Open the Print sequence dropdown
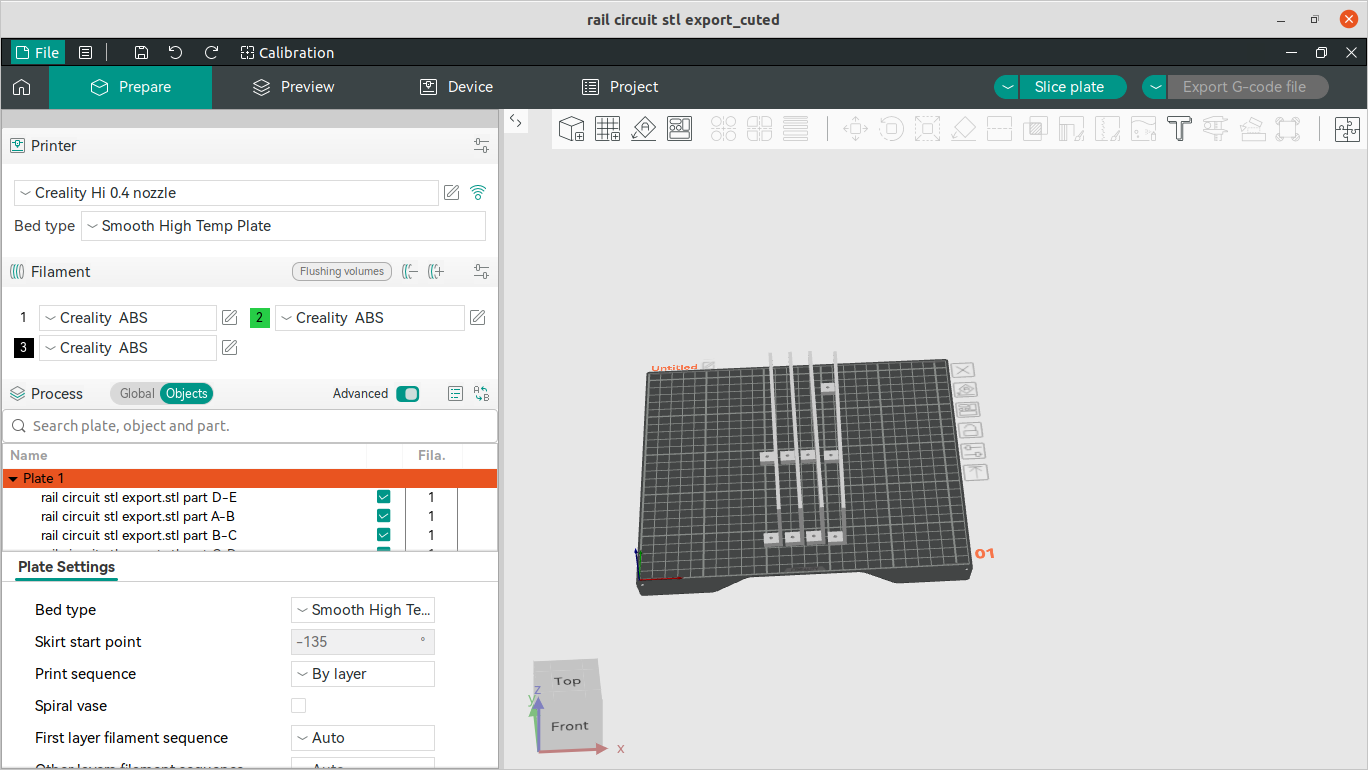Viewport: 1368px width, 770px height. (362, 674)
